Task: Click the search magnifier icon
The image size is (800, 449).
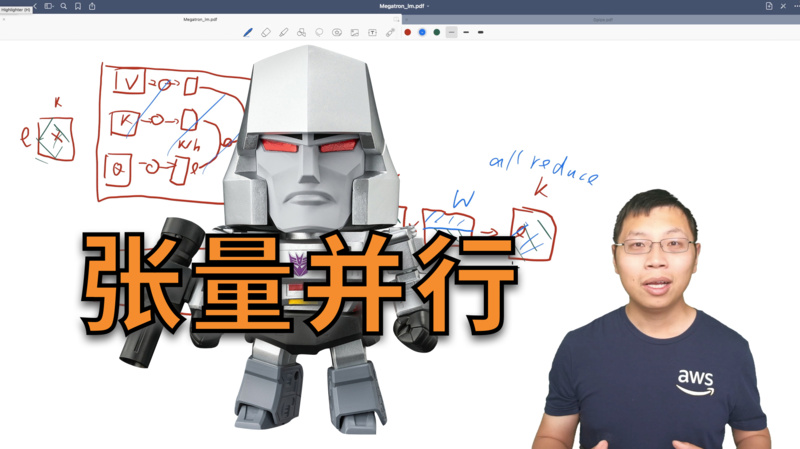Action: tap(64, 6)
